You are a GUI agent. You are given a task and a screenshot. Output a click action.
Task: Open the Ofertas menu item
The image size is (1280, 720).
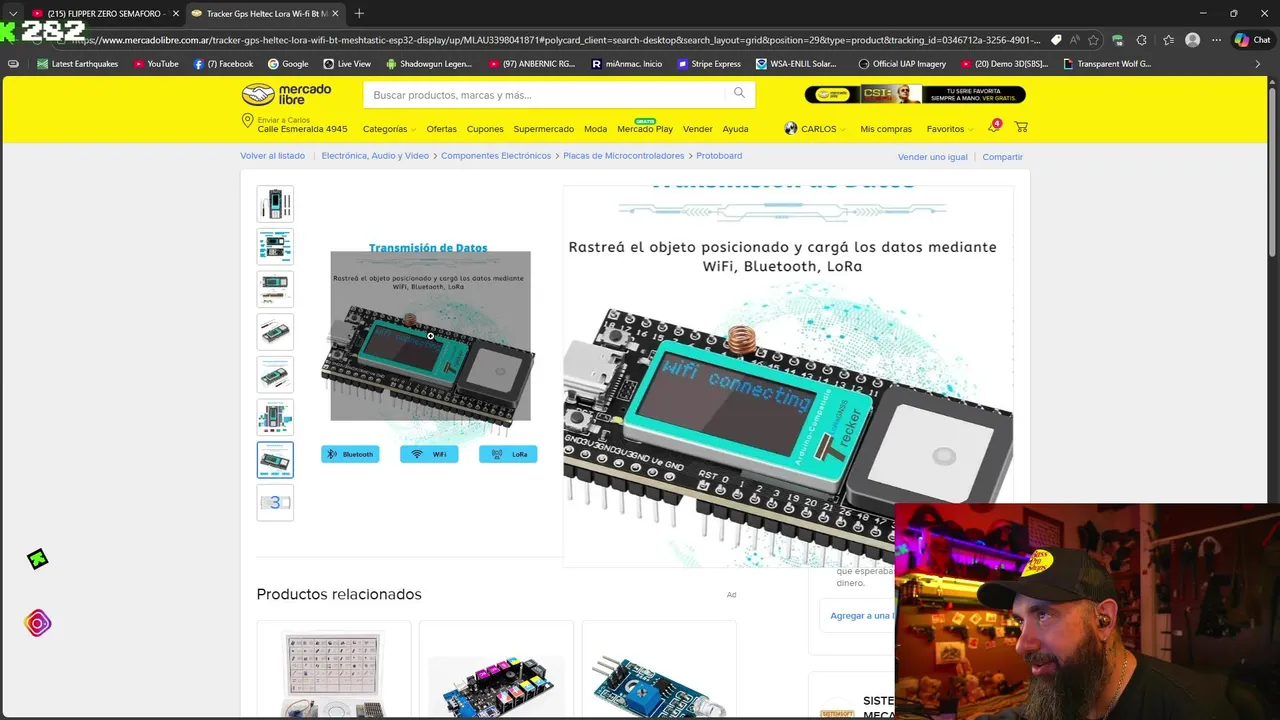(x=441, y=129)
